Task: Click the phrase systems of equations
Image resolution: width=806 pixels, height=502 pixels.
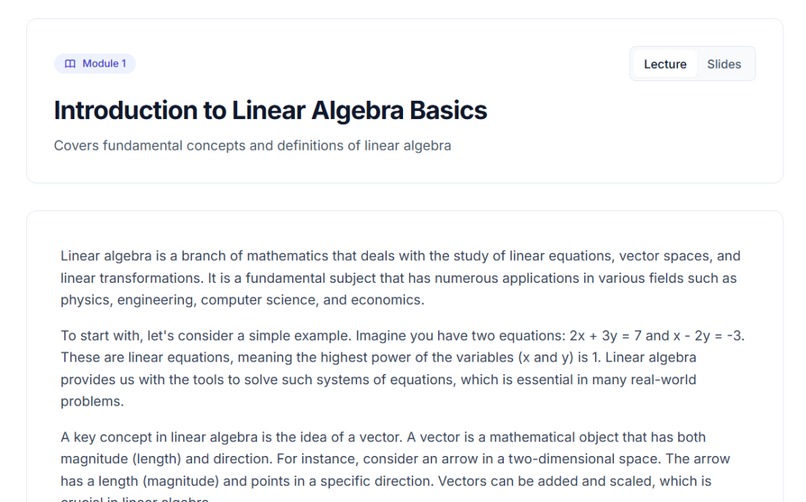Action: click(385, 380)
